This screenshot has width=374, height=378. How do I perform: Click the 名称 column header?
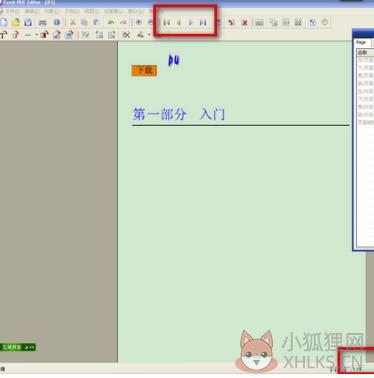365,52
